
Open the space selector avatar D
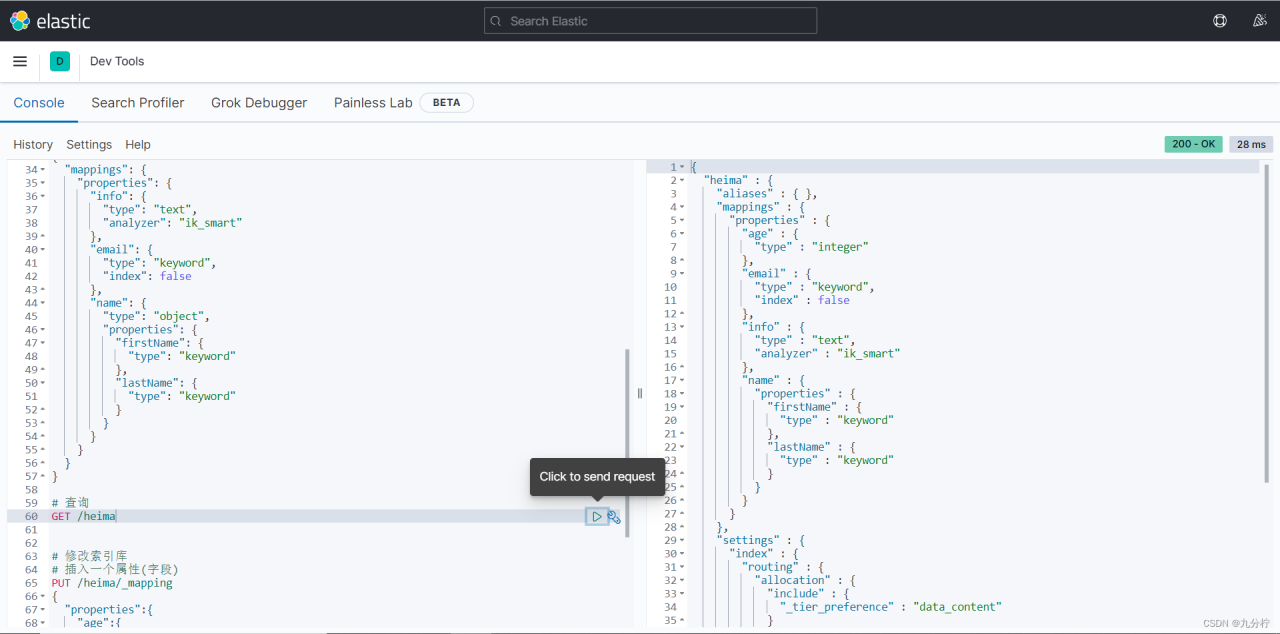[60, 62]
